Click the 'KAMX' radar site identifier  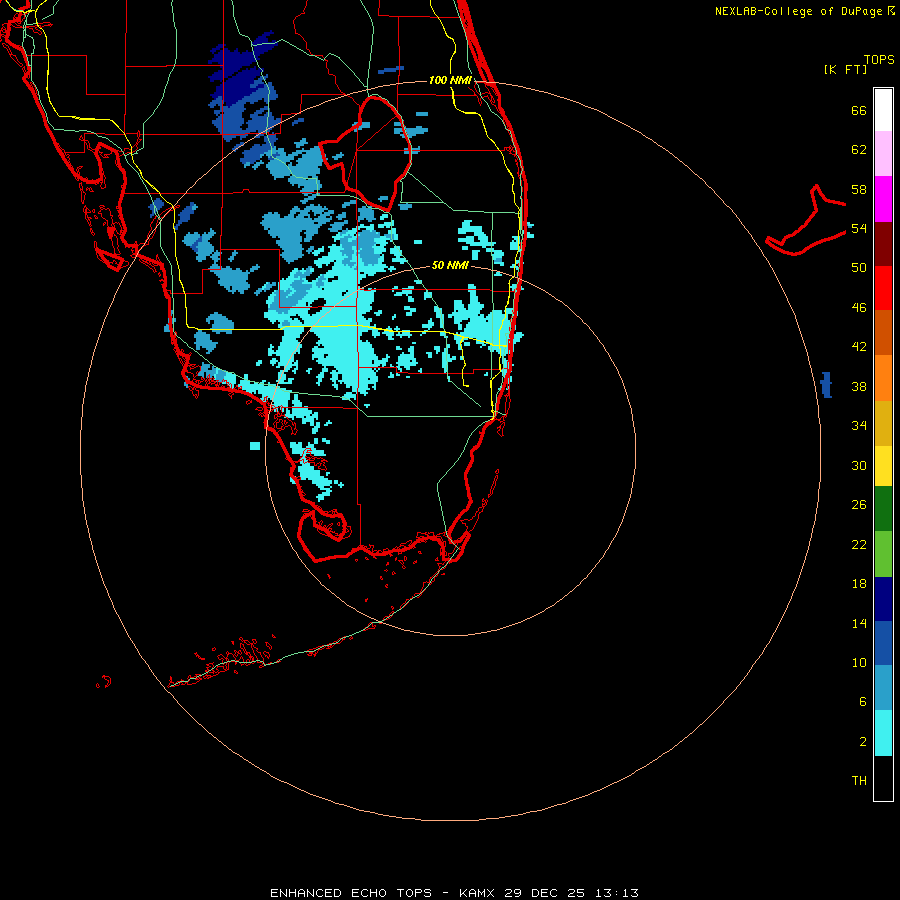(478, 893)
